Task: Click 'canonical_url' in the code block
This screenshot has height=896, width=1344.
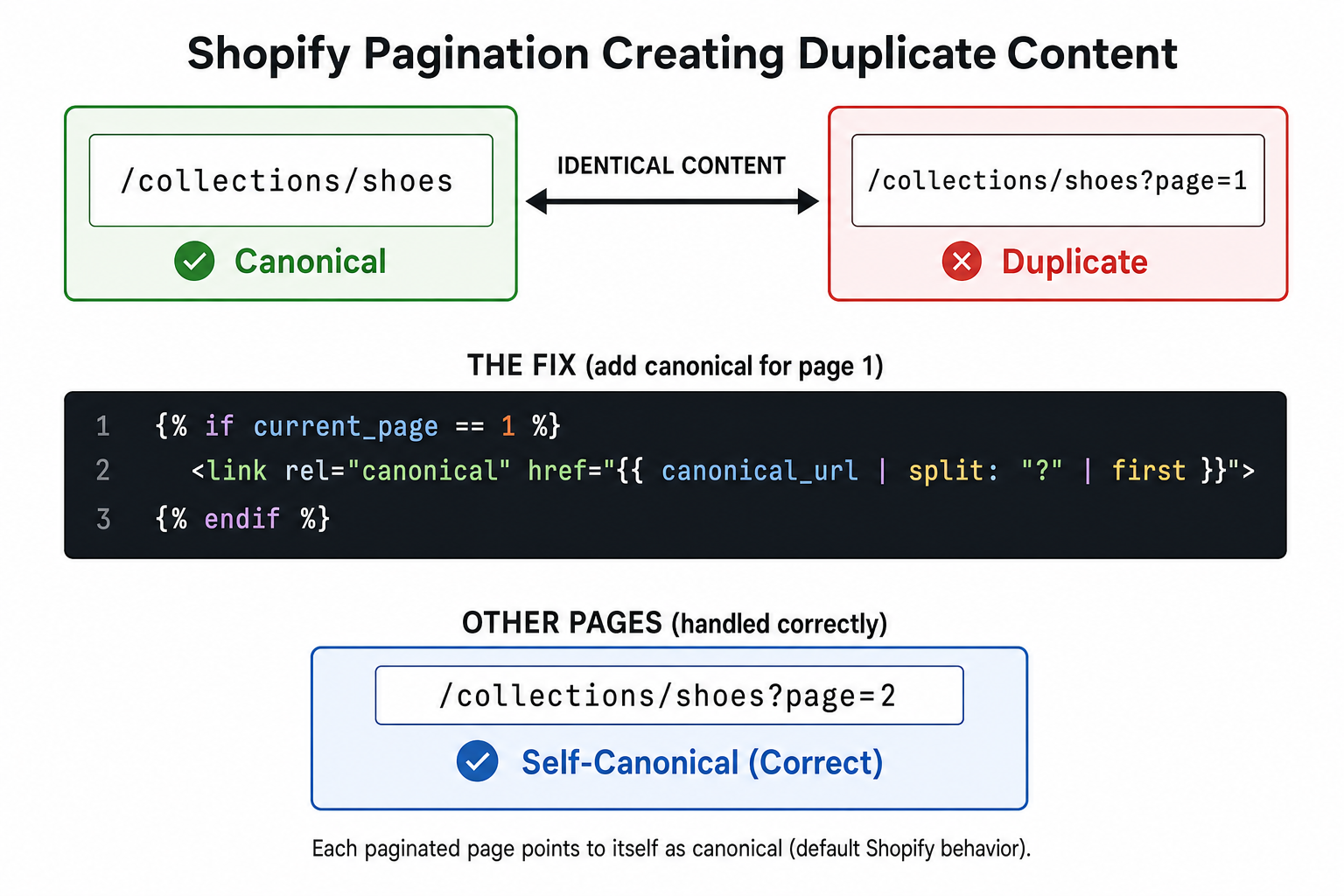Action: coord(759,472)
